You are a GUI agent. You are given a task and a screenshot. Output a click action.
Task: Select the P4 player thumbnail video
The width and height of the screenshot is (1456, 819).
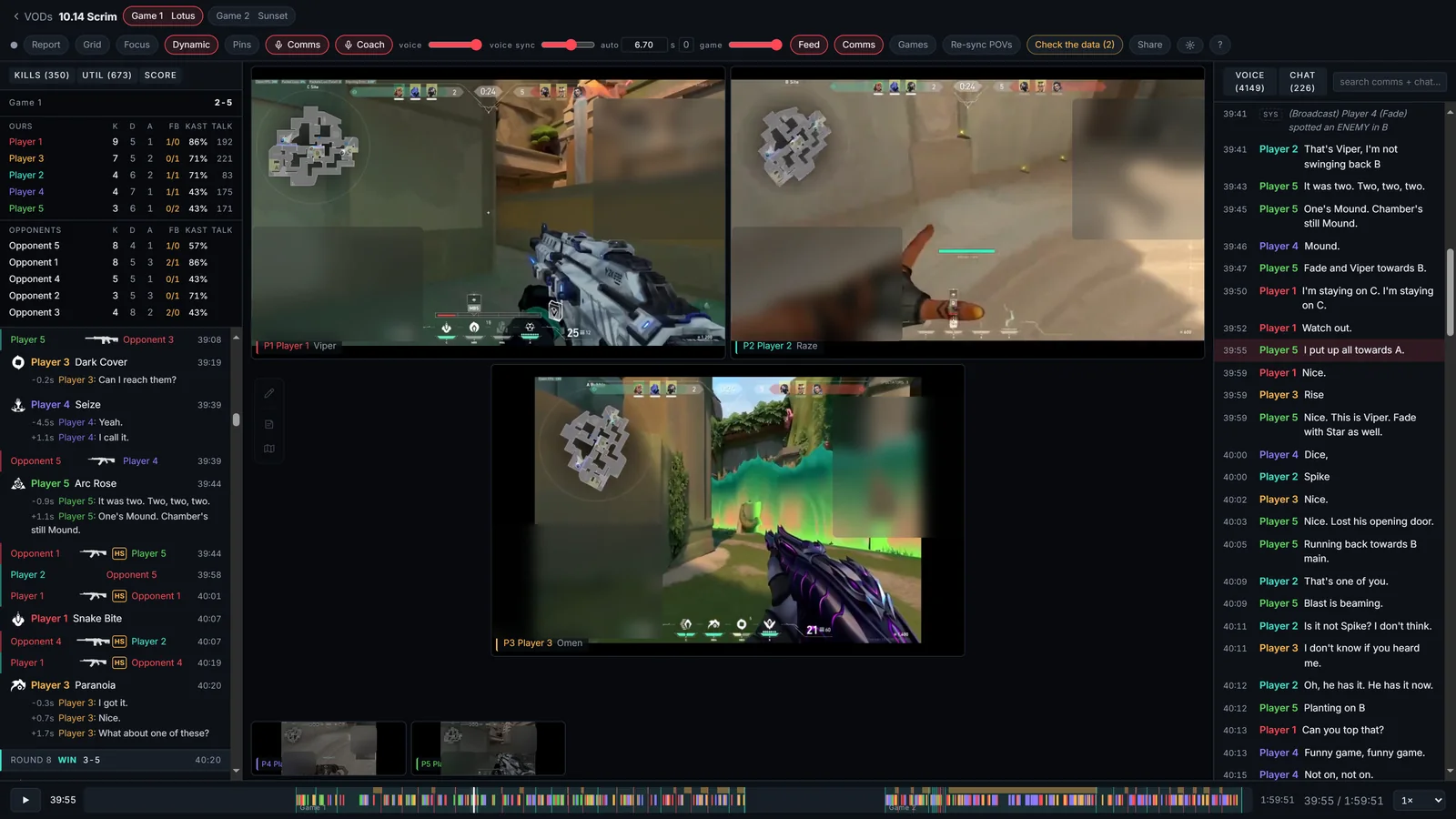(329, 749)
